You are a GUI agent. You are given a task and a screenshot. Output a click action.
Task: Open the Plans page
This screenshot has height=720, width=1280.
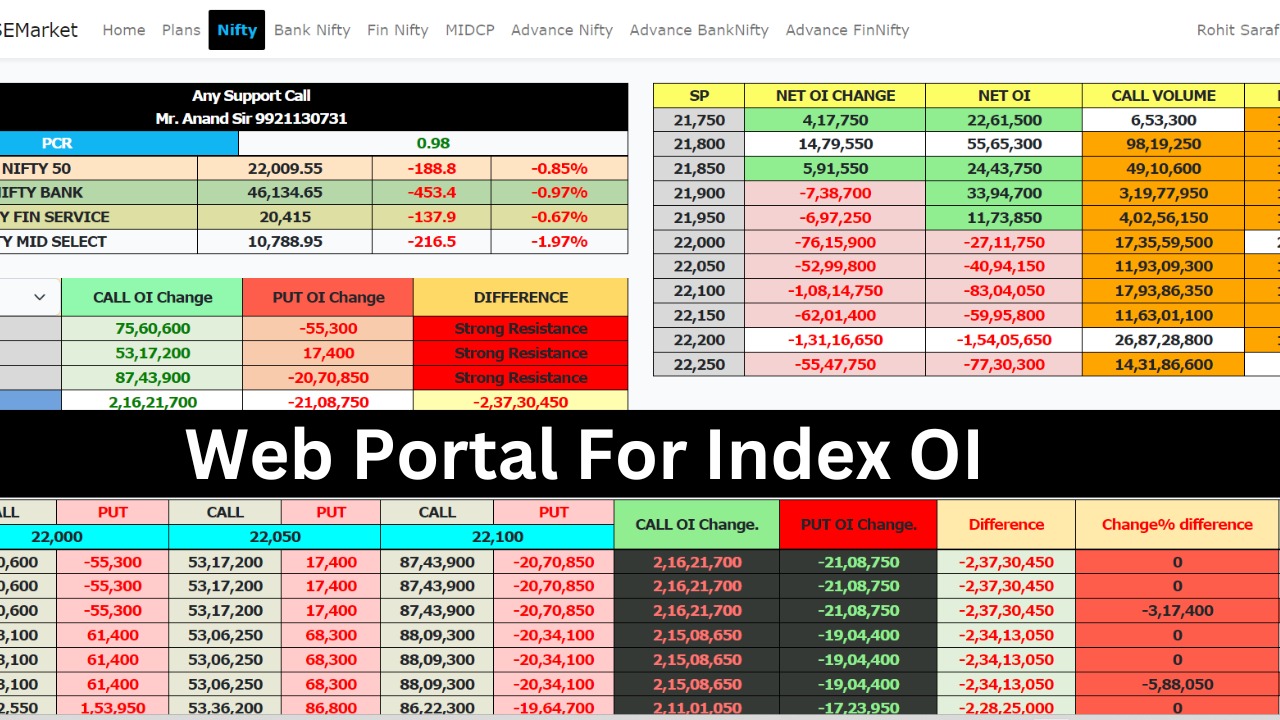[181, 30]
